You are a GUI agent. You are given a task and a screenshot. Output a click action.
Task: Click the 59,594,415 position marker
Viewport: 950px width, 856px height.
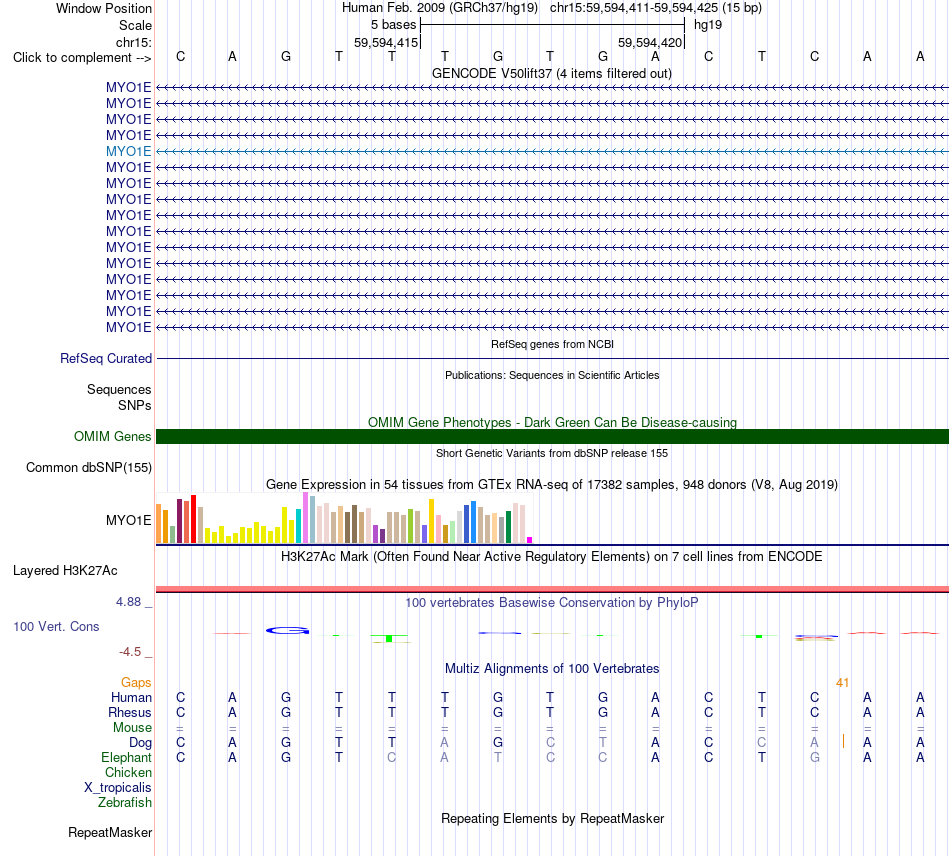(386, 42)
